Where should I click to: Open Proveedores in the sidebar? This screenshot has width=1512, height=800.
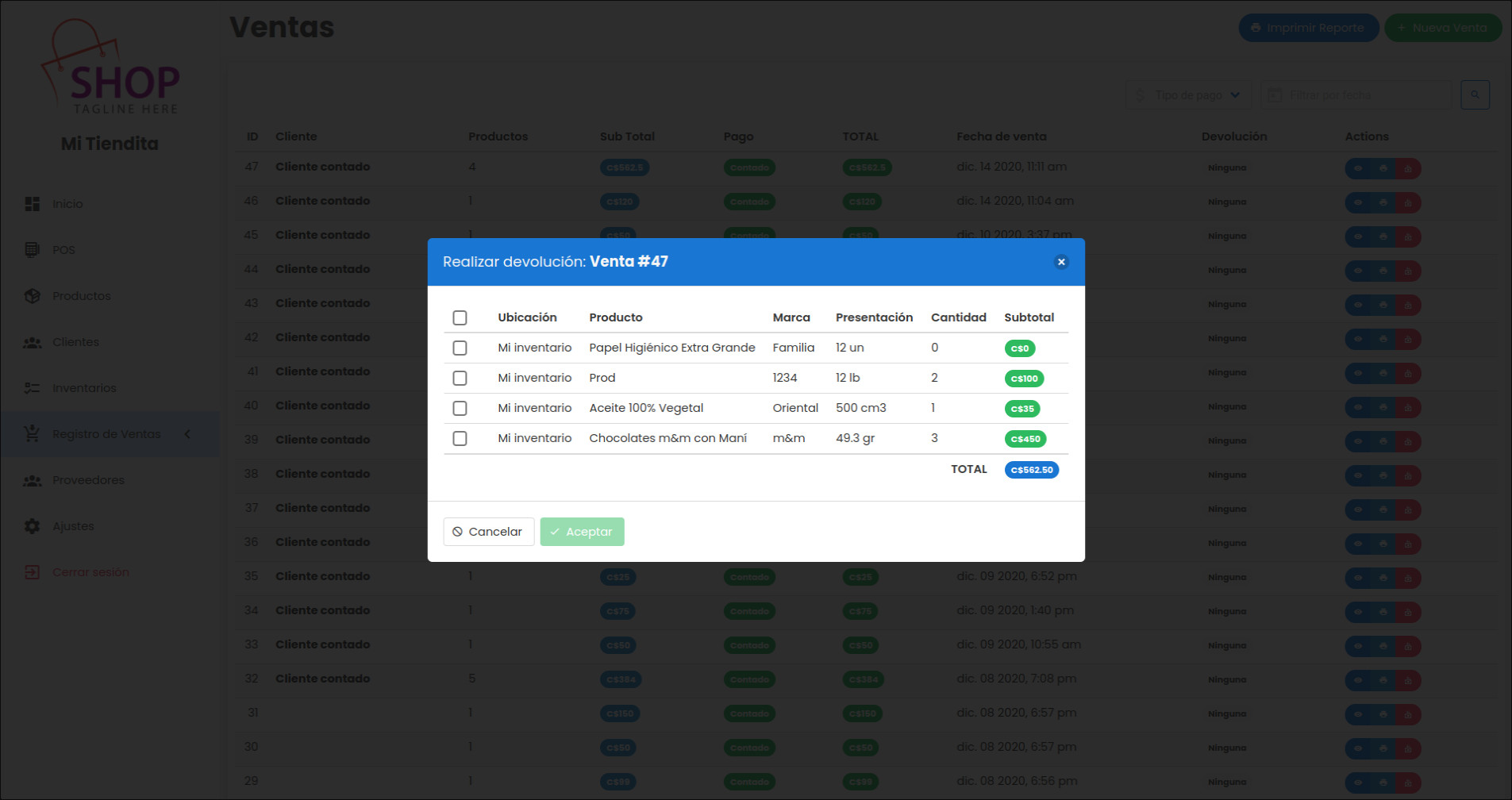(88, 480)
